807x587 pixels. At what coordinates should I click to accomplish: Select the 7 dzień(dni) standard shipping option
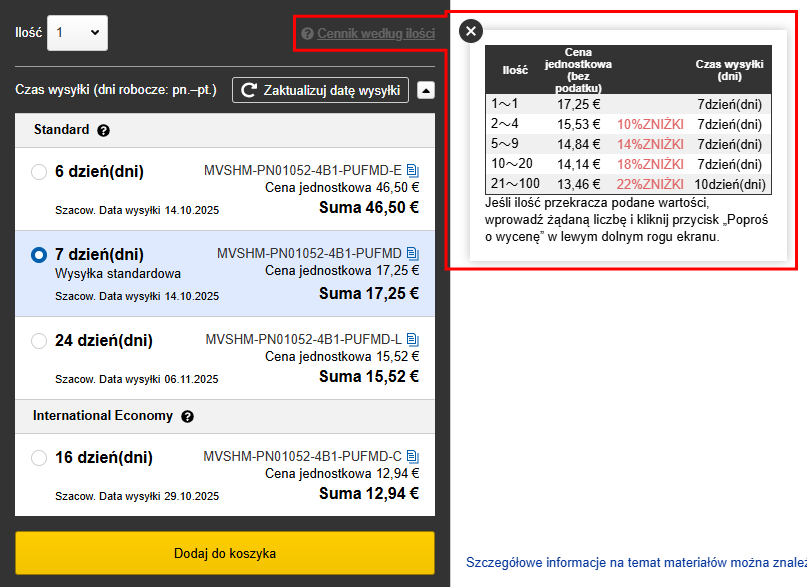tap(39, 255)
